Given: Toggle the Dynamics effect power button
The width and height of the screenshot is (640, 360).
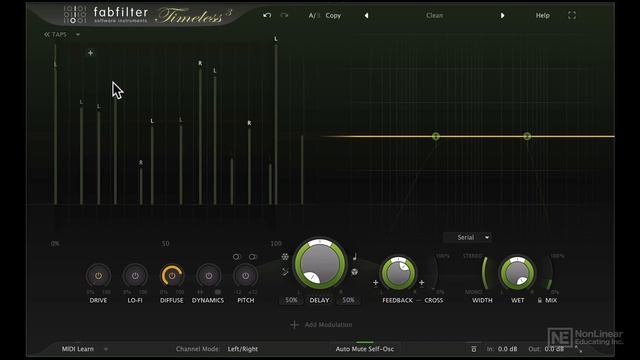Looking at the screenshot, I should [209, 276].
